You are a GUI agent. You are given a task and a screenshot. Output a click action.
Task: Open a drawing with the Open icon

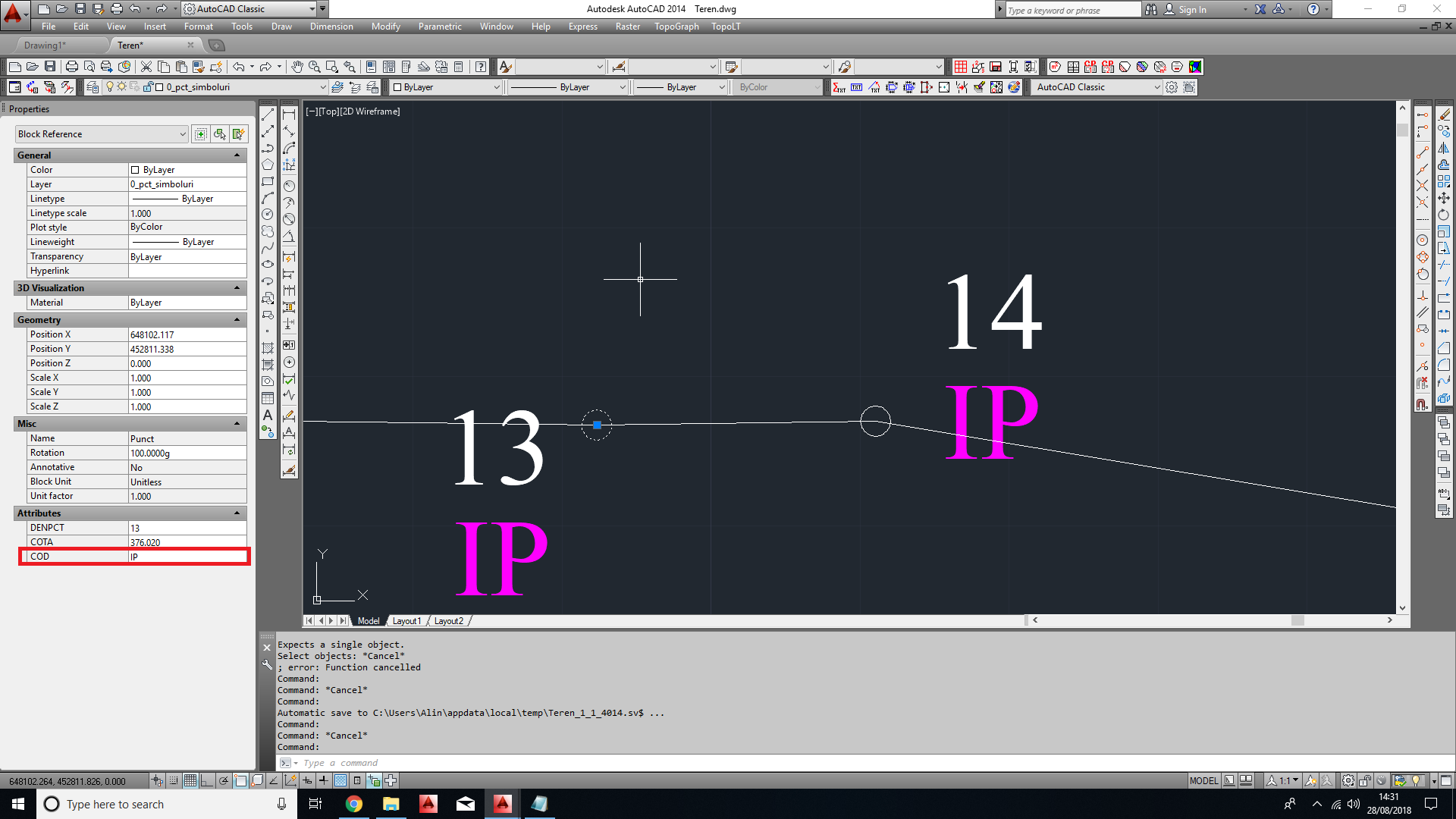[33, 66]
